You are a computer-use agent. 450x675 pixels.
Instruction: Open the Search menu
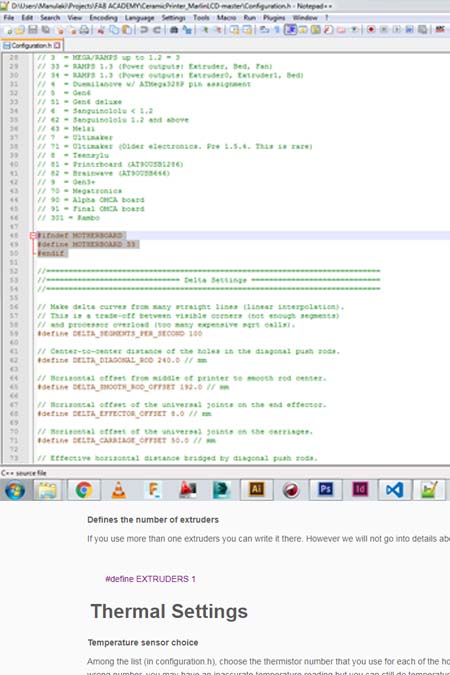pyautogui.click(x=50, y=18)
